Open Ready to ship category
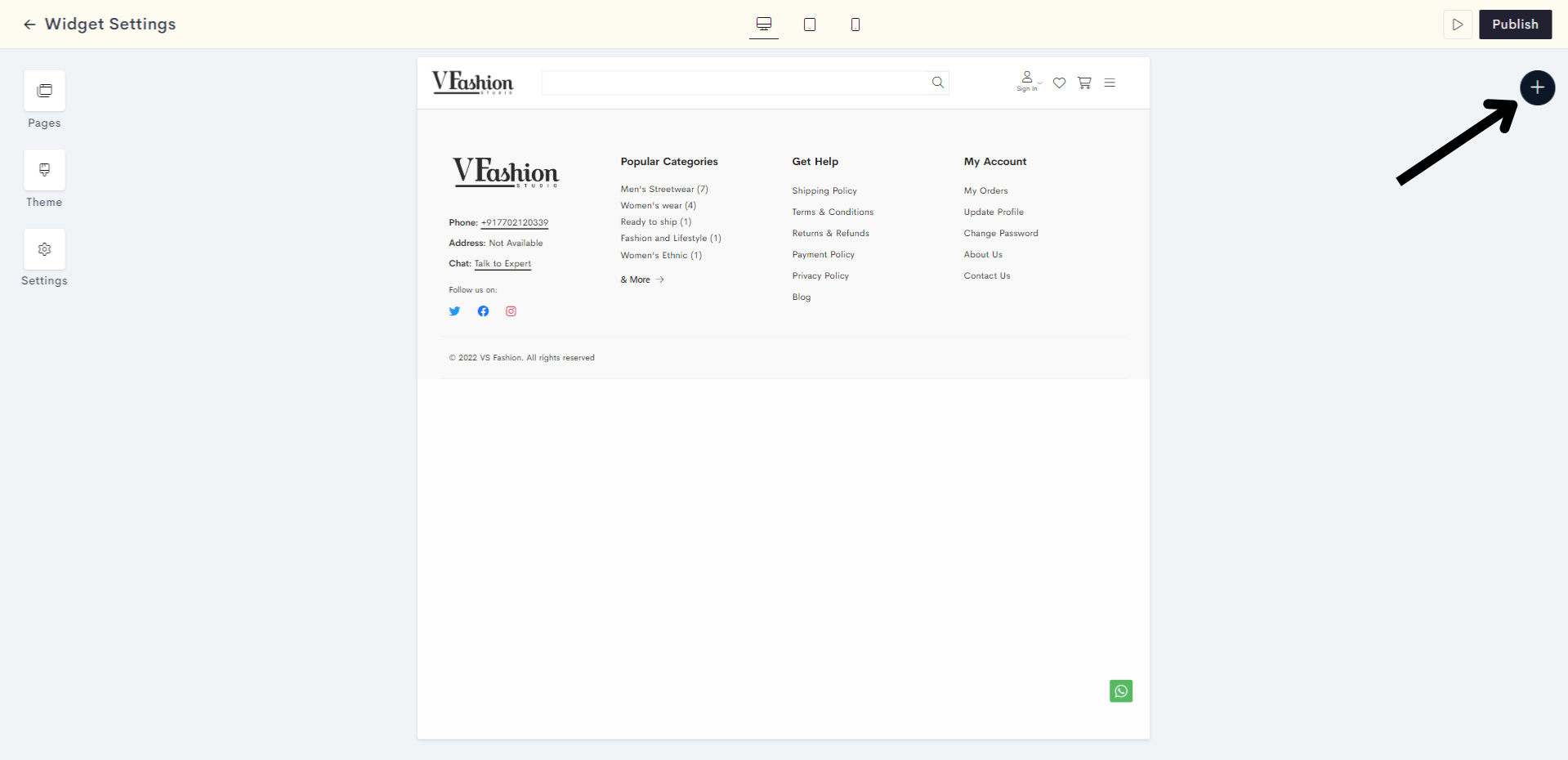Image resolution: width=1568 pixels, height=760 pixels. [x=655, y=221]
